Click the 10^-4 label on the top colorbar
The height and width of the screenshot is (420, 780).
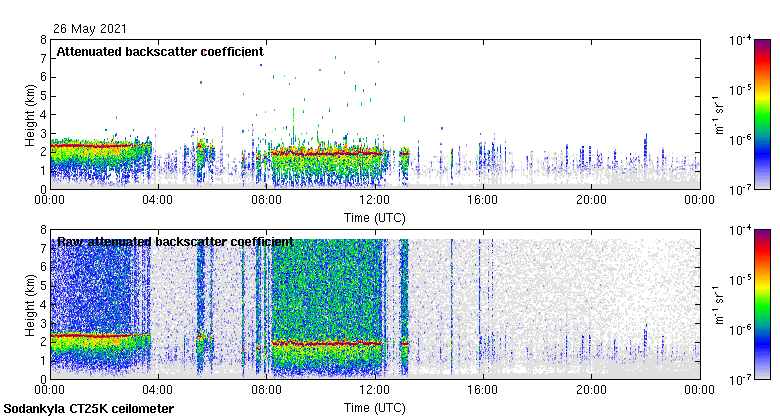point(740,40)
